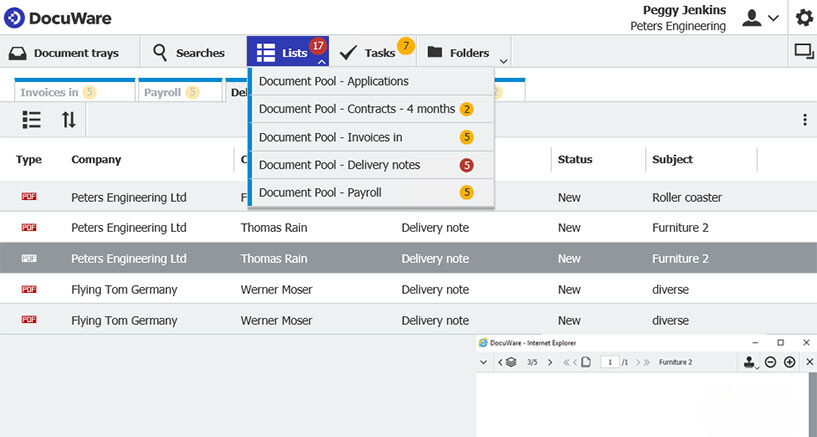Go to the next document in the viewer
The height and width of the screenshot is (437, 817).
(550, 362)
